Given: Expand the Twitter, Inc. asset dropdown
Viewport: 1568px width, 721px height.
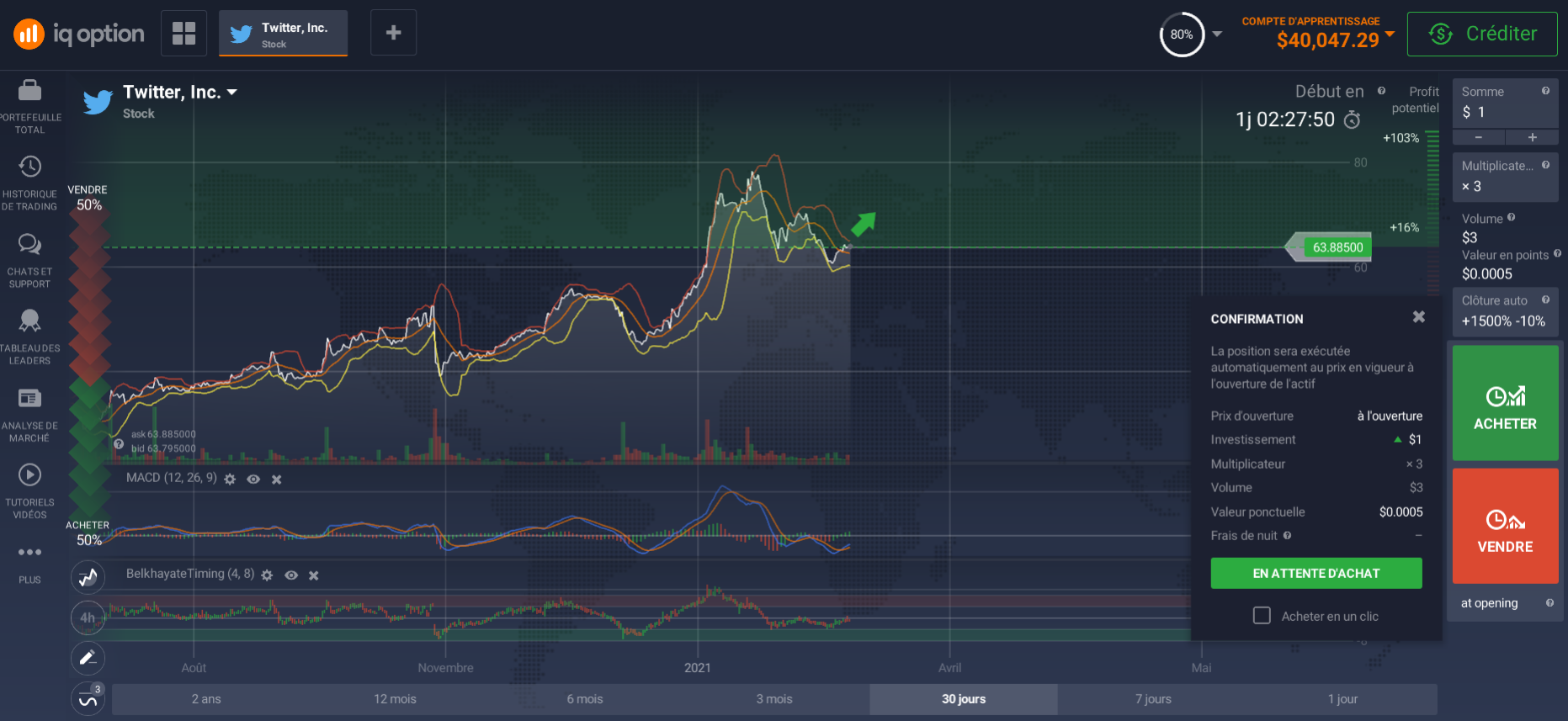Looking at the screenshot, I should coord(232,92).
